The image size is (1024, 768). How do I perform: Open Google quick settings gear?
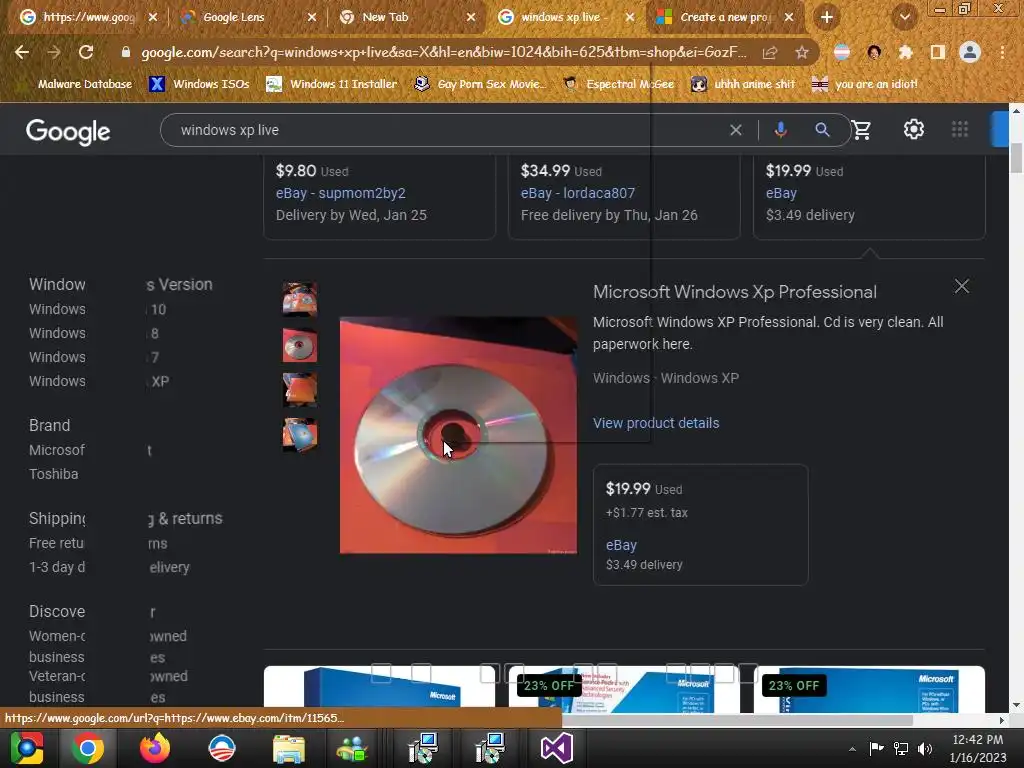point(914,129)
